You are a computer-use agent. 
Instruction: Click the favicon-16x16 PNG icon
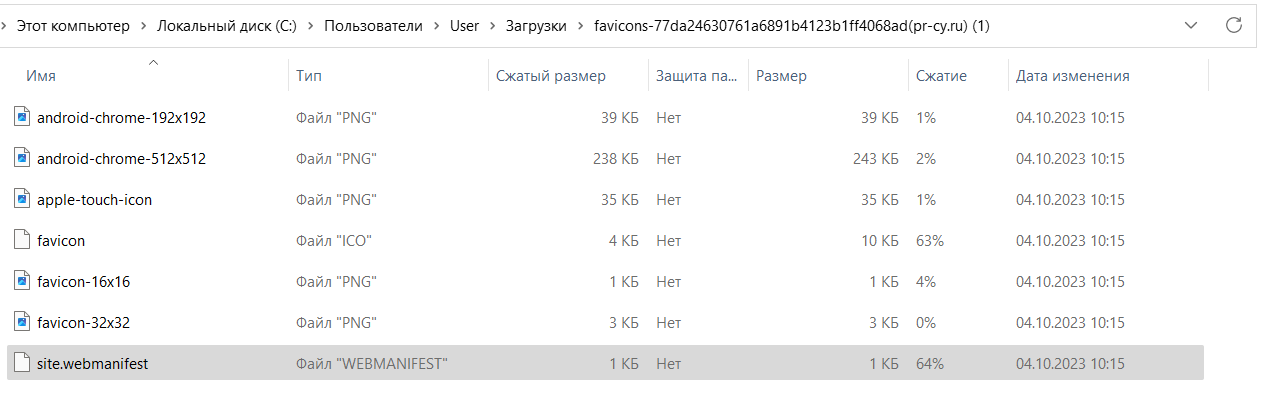(x=22, y=281)
